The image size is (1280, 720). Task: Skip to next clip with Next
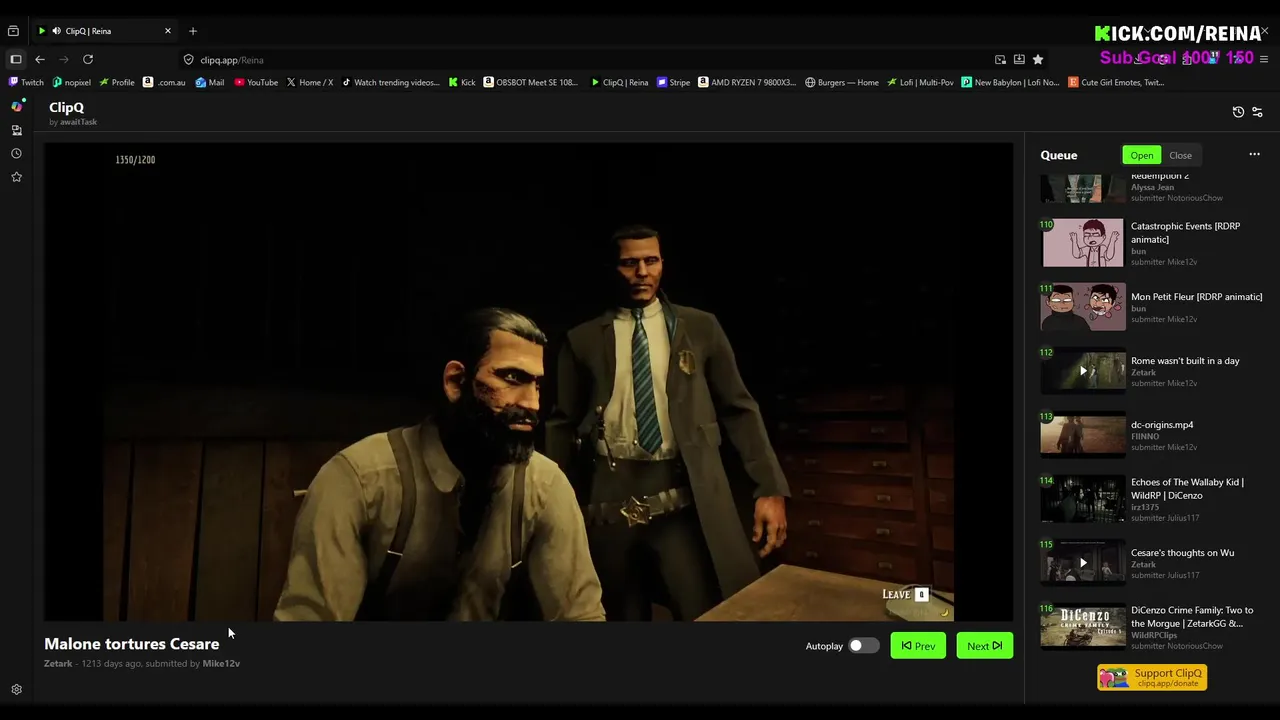coord(985,646)
